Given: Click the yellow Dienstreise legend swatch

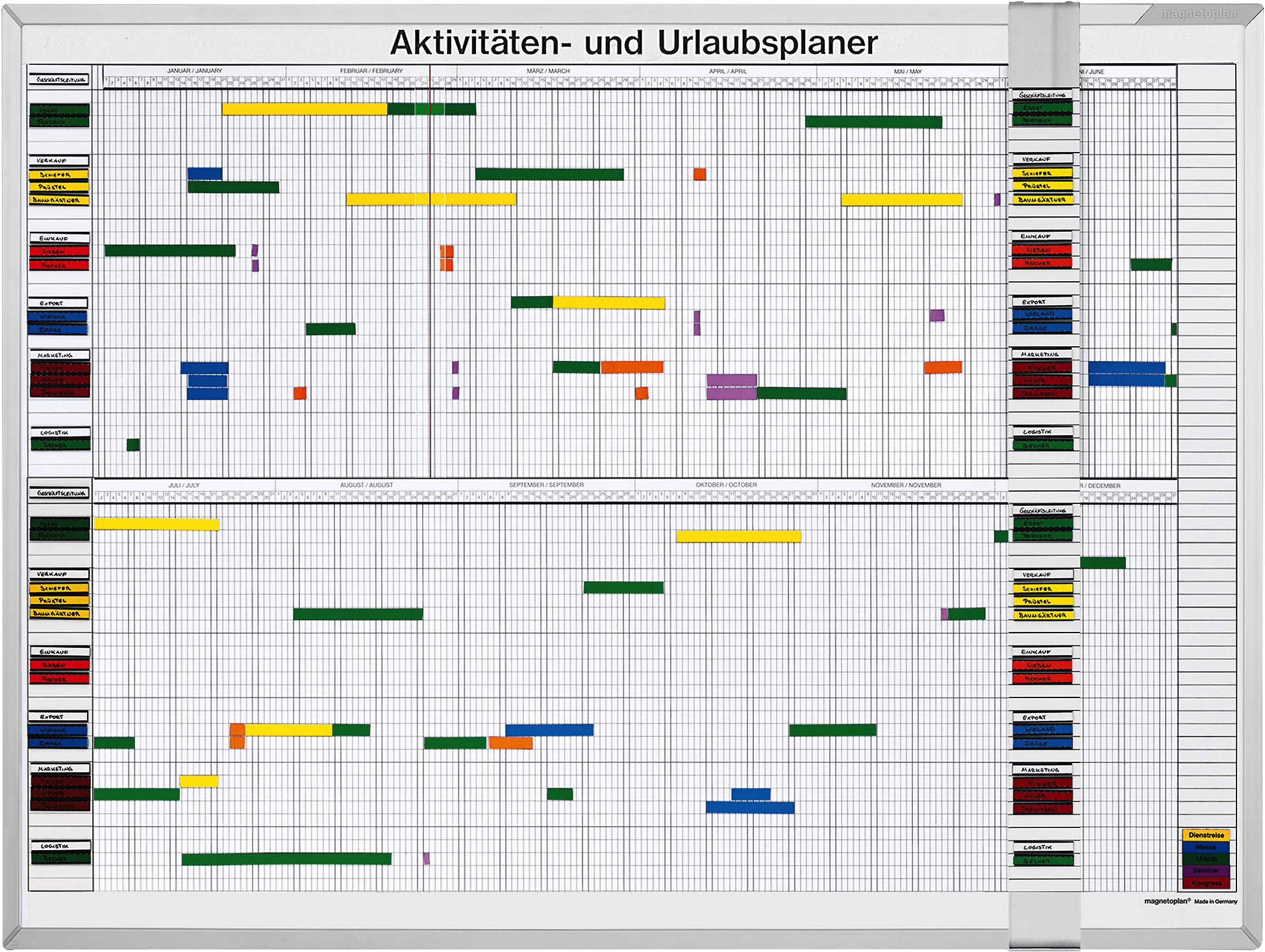Looking at the screenshot, I should pos(1206,835).
